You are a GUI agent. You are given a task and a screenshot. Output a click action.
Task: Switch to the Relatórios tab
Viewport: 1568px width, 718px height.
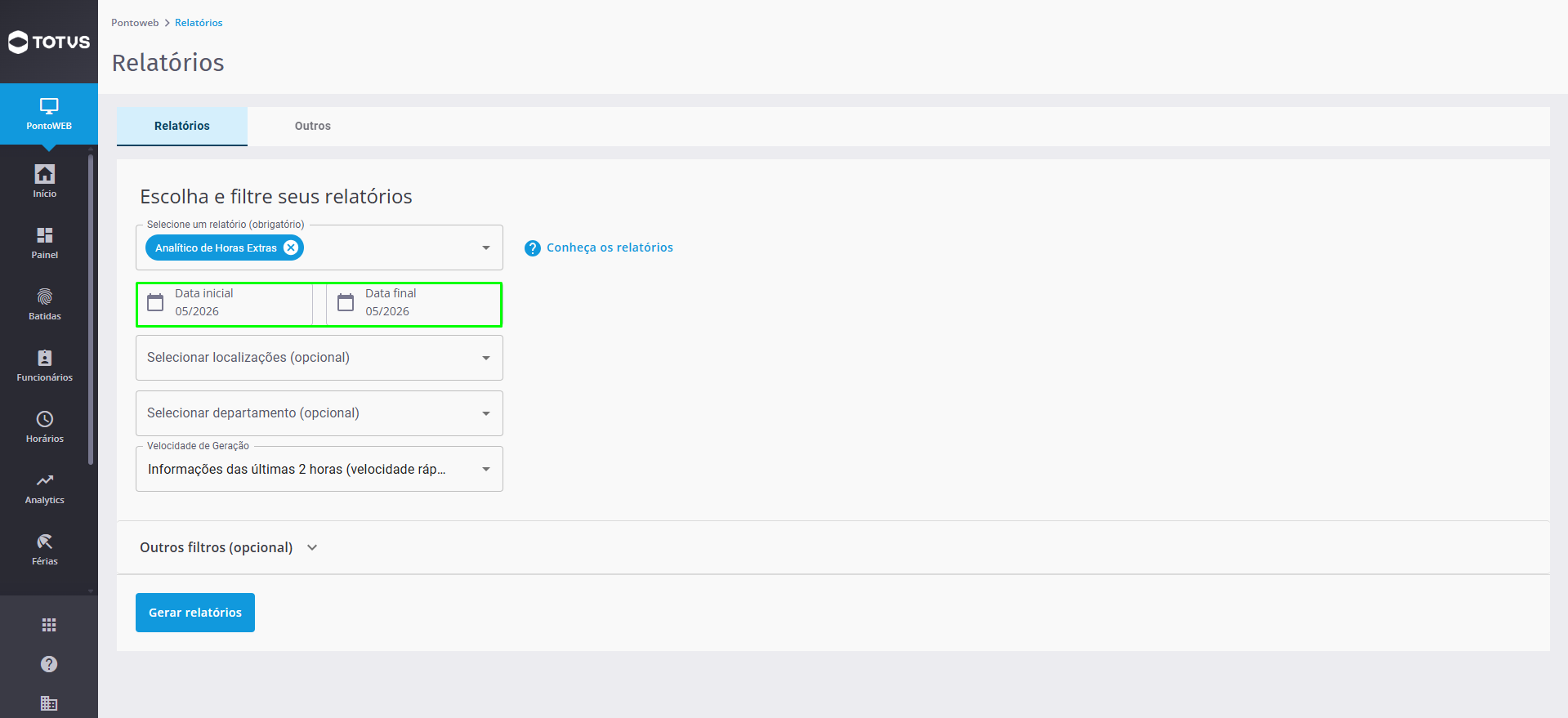182,126
